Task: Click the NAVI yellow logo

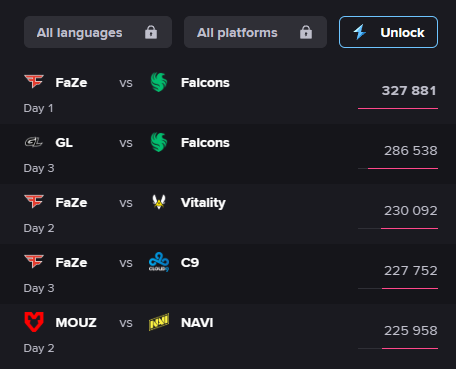Action: pyautogui.click(x=159, y=322)
